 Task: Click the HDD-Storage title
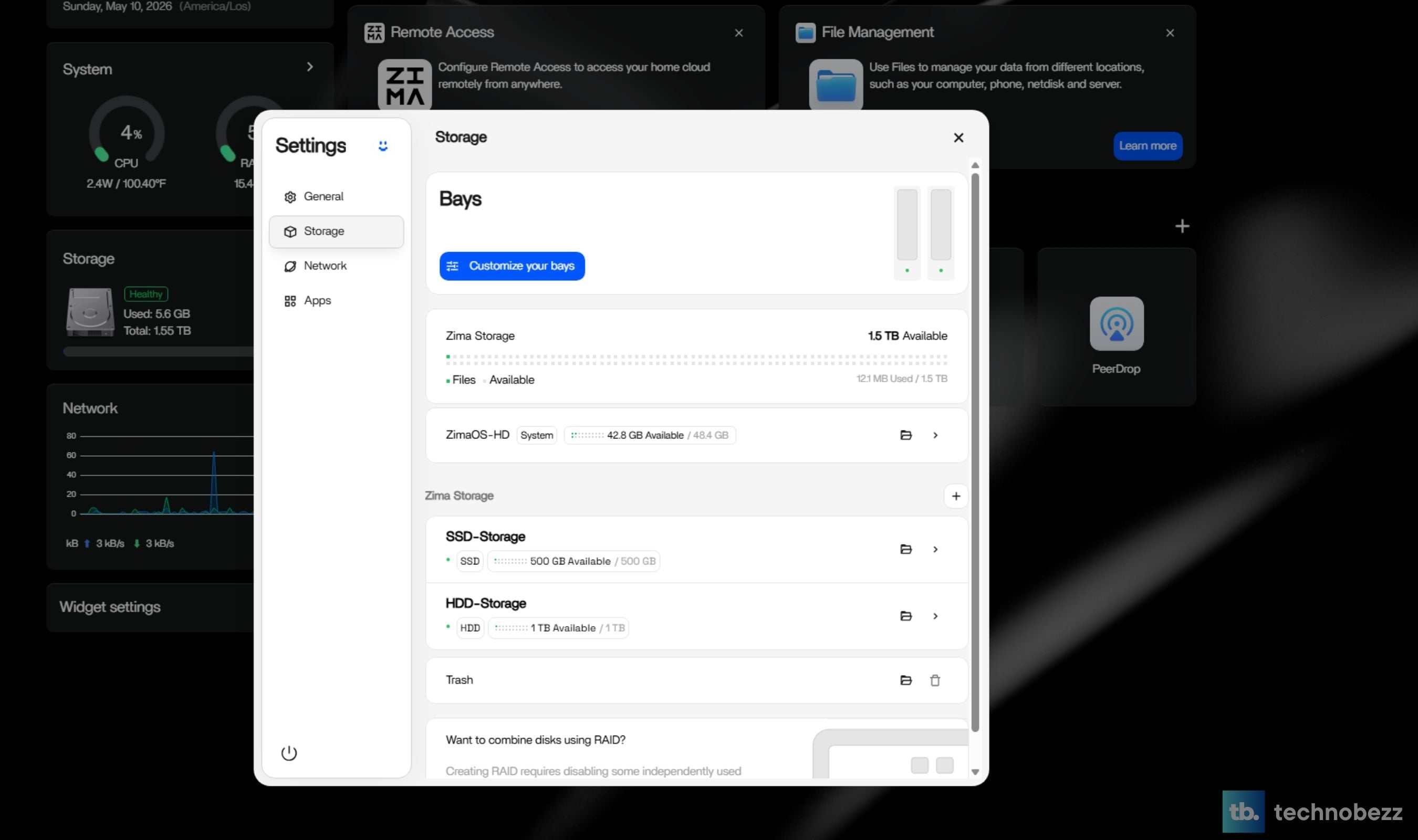pos(486,603)
